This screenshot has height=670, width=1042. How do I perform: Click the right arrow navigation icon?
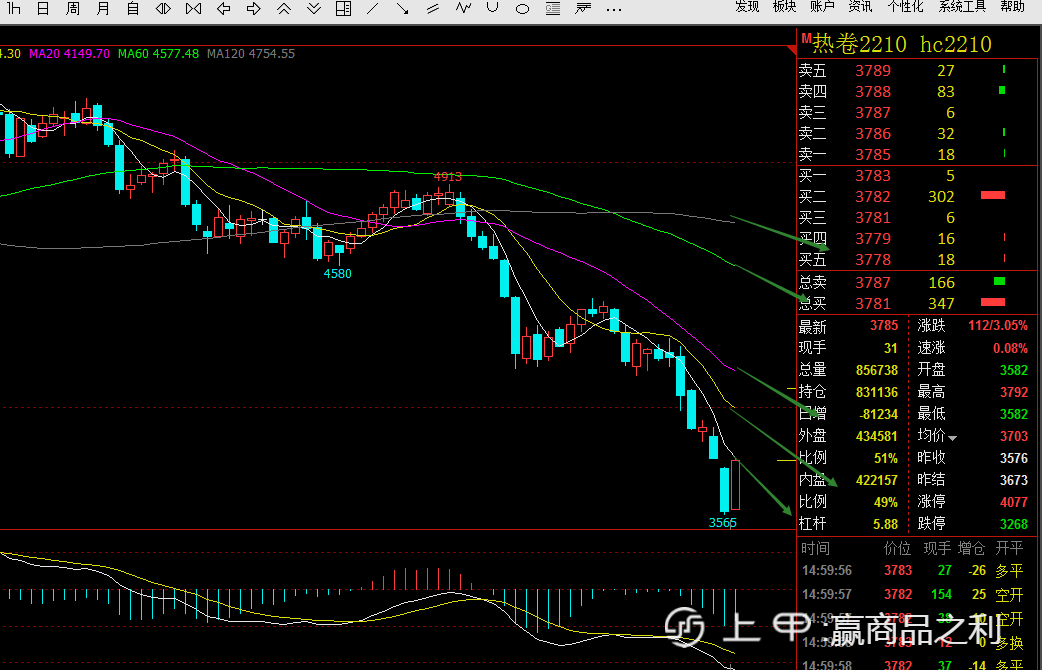(254, 9)
